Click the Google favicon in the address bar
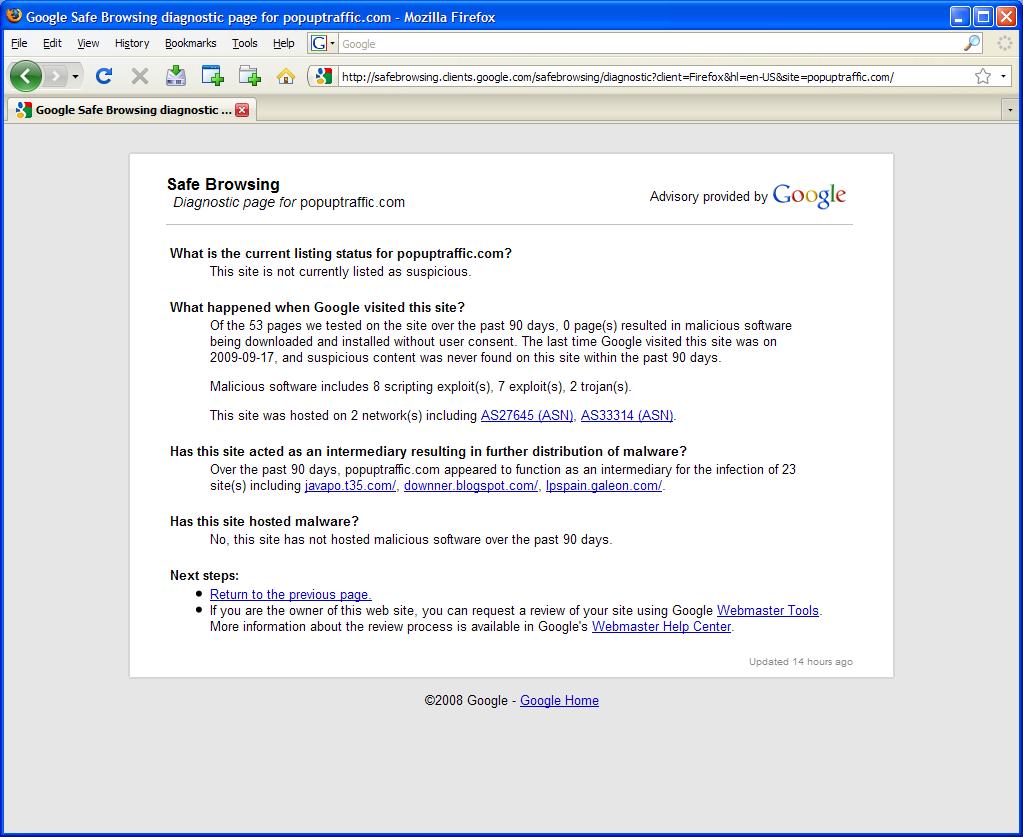 pyautogui.click(x=322, y=76)
